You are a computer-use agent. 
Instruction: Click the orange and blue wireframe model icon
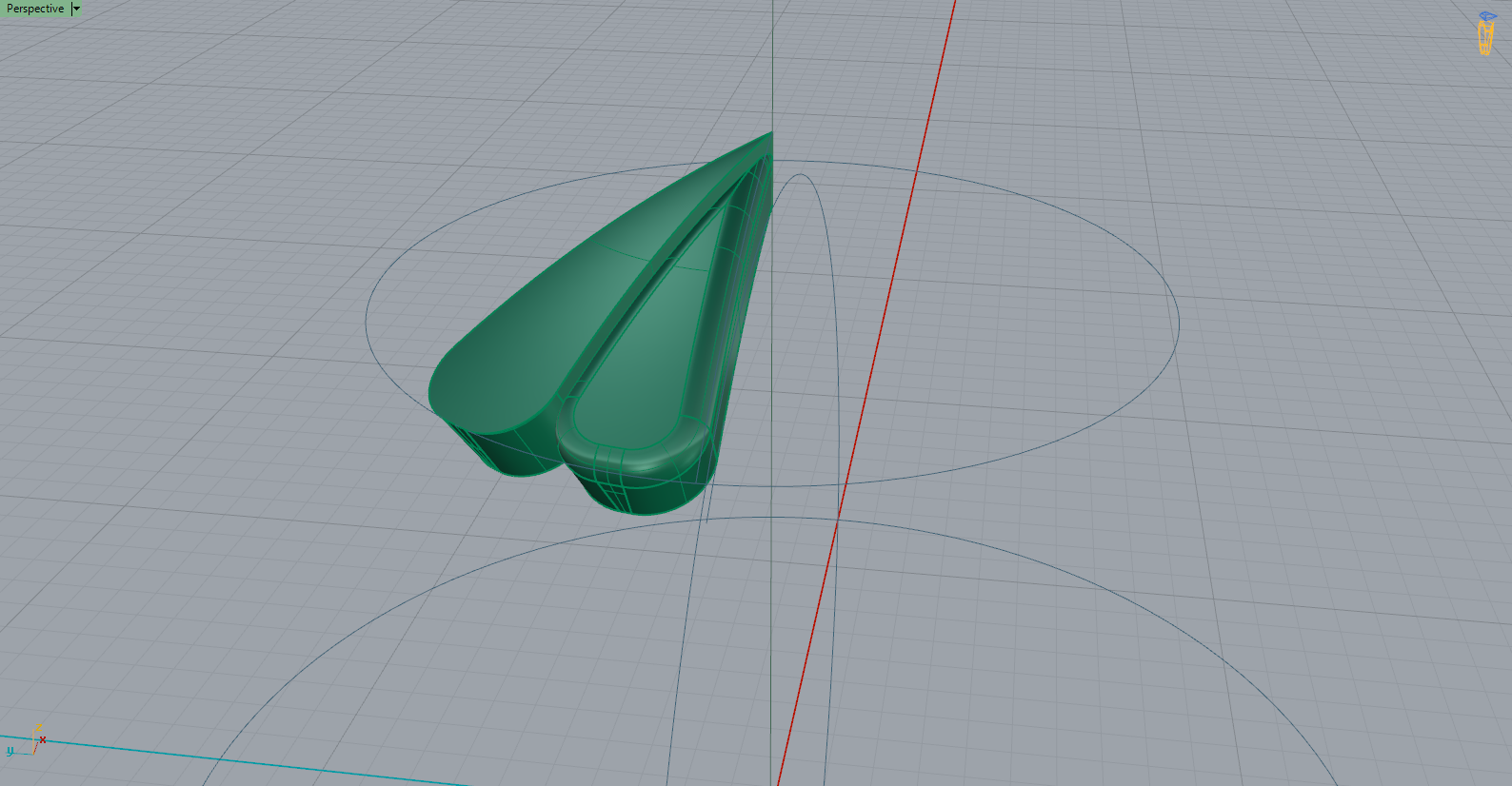click(x=1486, y=33)
